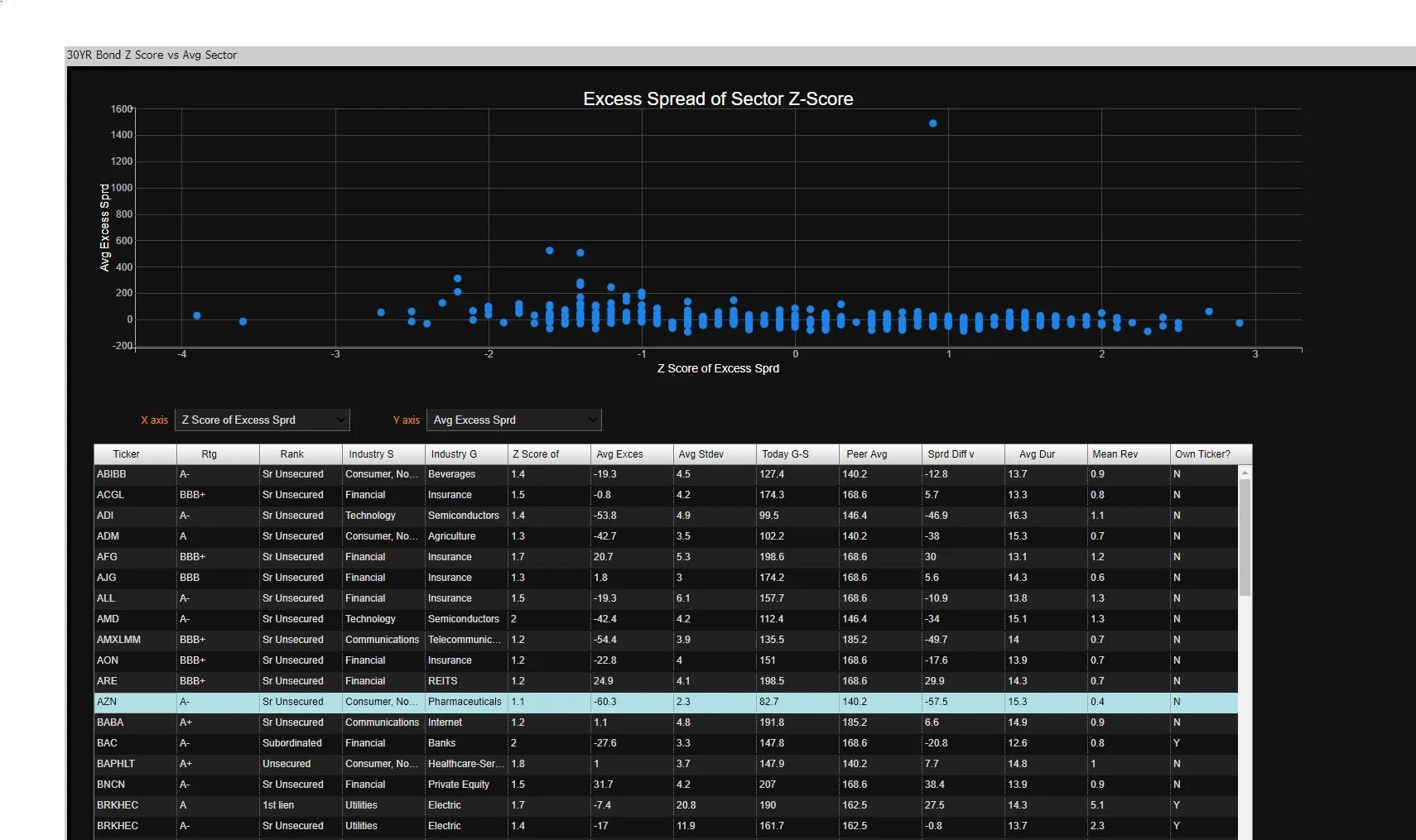The width and height of the screenshot is (1416, 840).
Task: Select the ABIBB ticker row
Action: tap(666, 474)
